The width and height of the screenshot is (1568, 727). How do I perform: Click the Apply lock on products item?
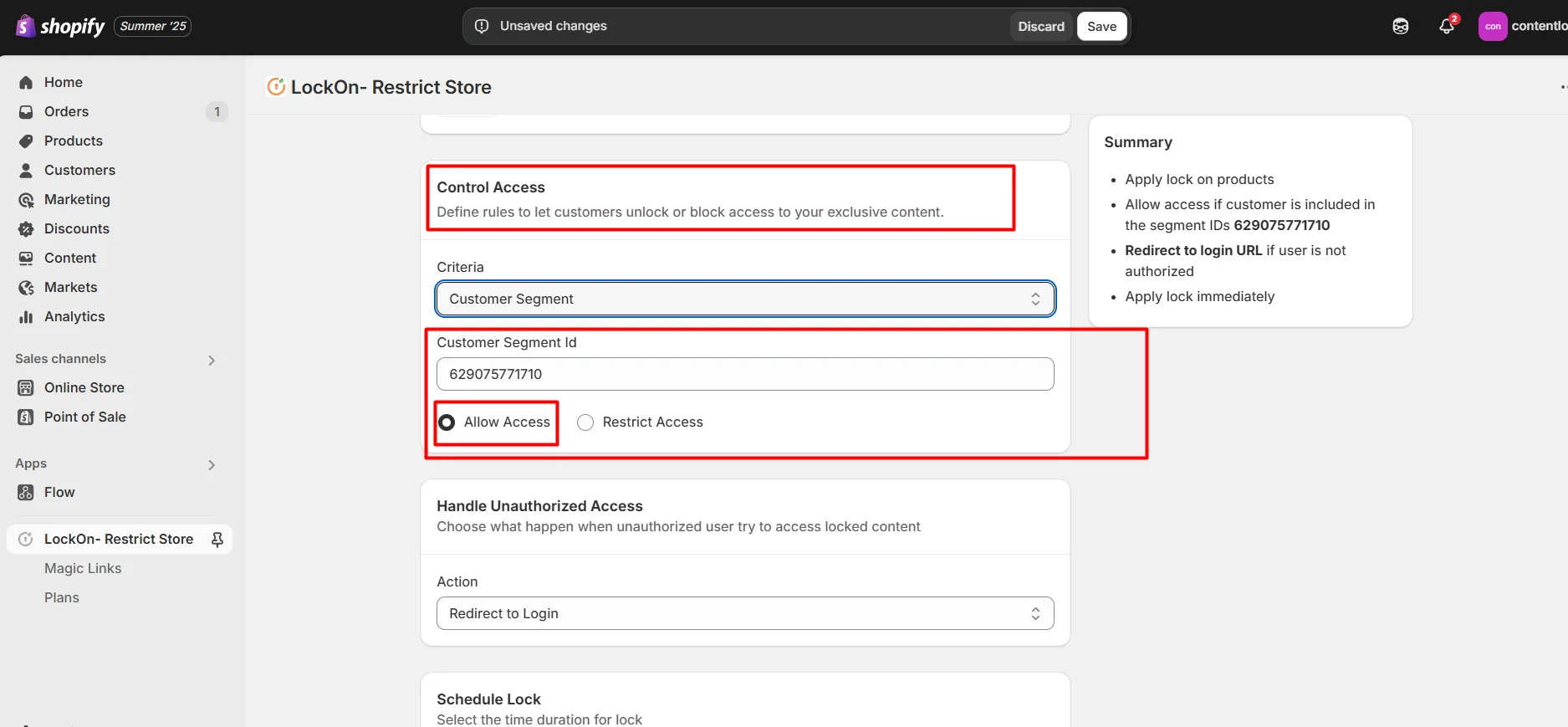click(1199, 179)
